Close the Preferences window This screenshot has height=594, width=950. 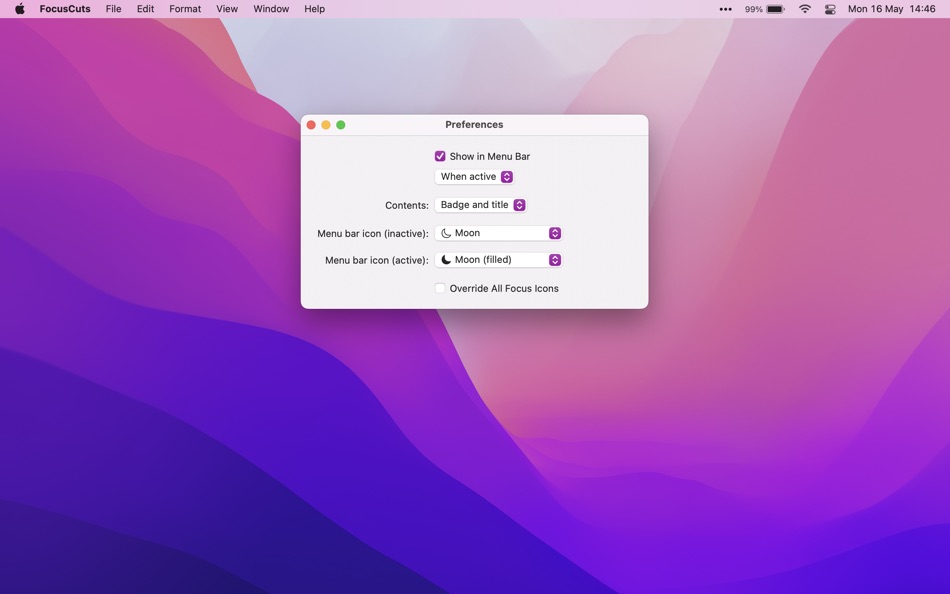click(x=311, y=125)
